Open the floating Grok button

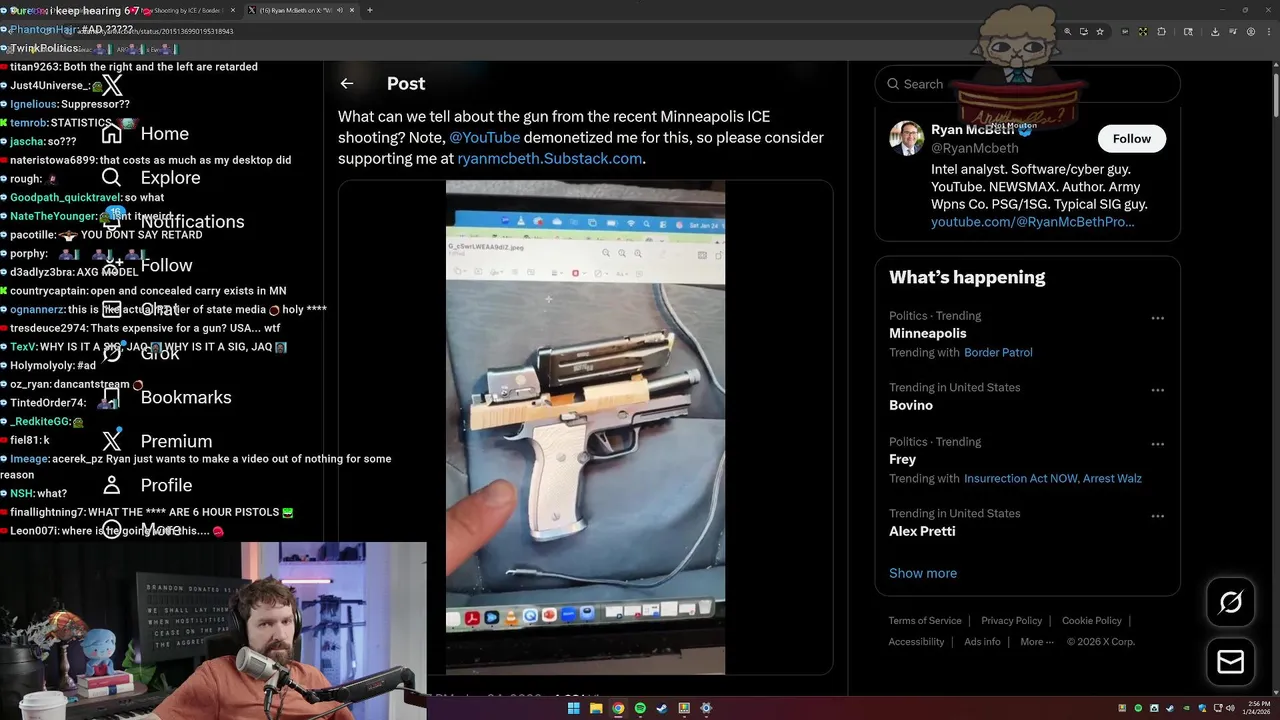pyautogui.click(x=1231, y=602)
